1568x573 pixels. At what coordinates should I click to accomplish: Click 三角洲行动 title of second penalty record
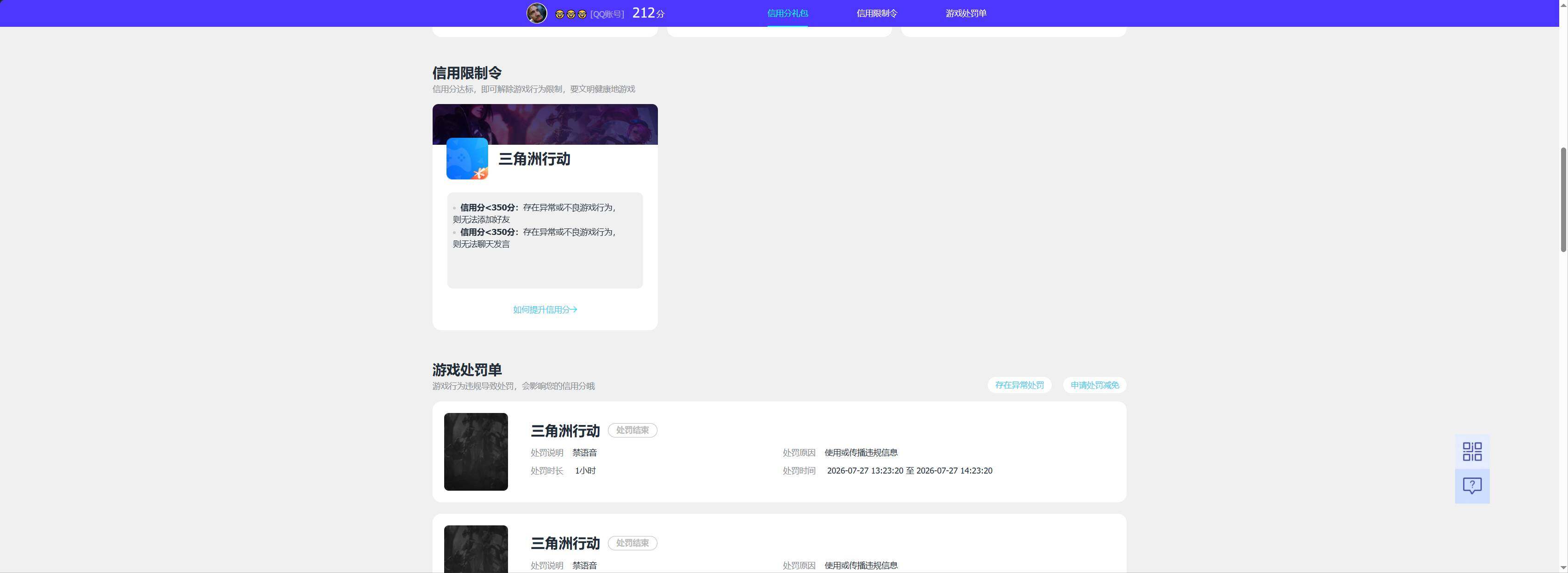pos(565,543)
